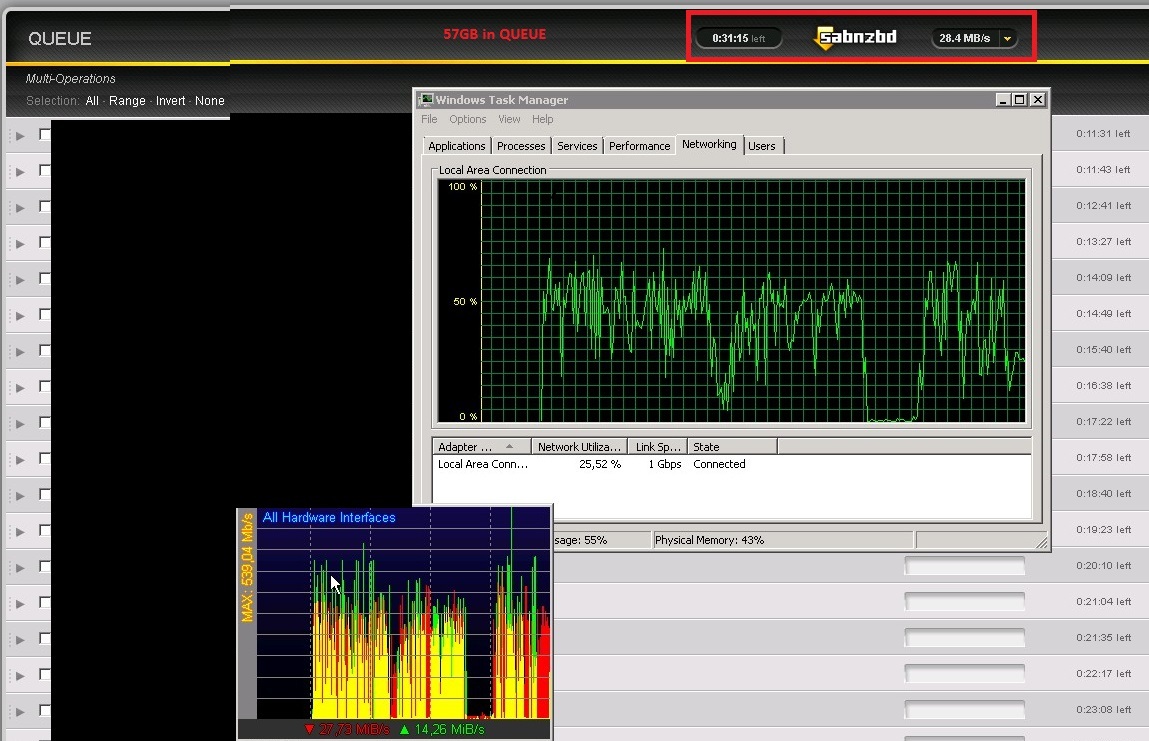Check the box on the 0:13:27 left row
Image resolution: width=1149 pixels, height=741 pixels.
45,242
